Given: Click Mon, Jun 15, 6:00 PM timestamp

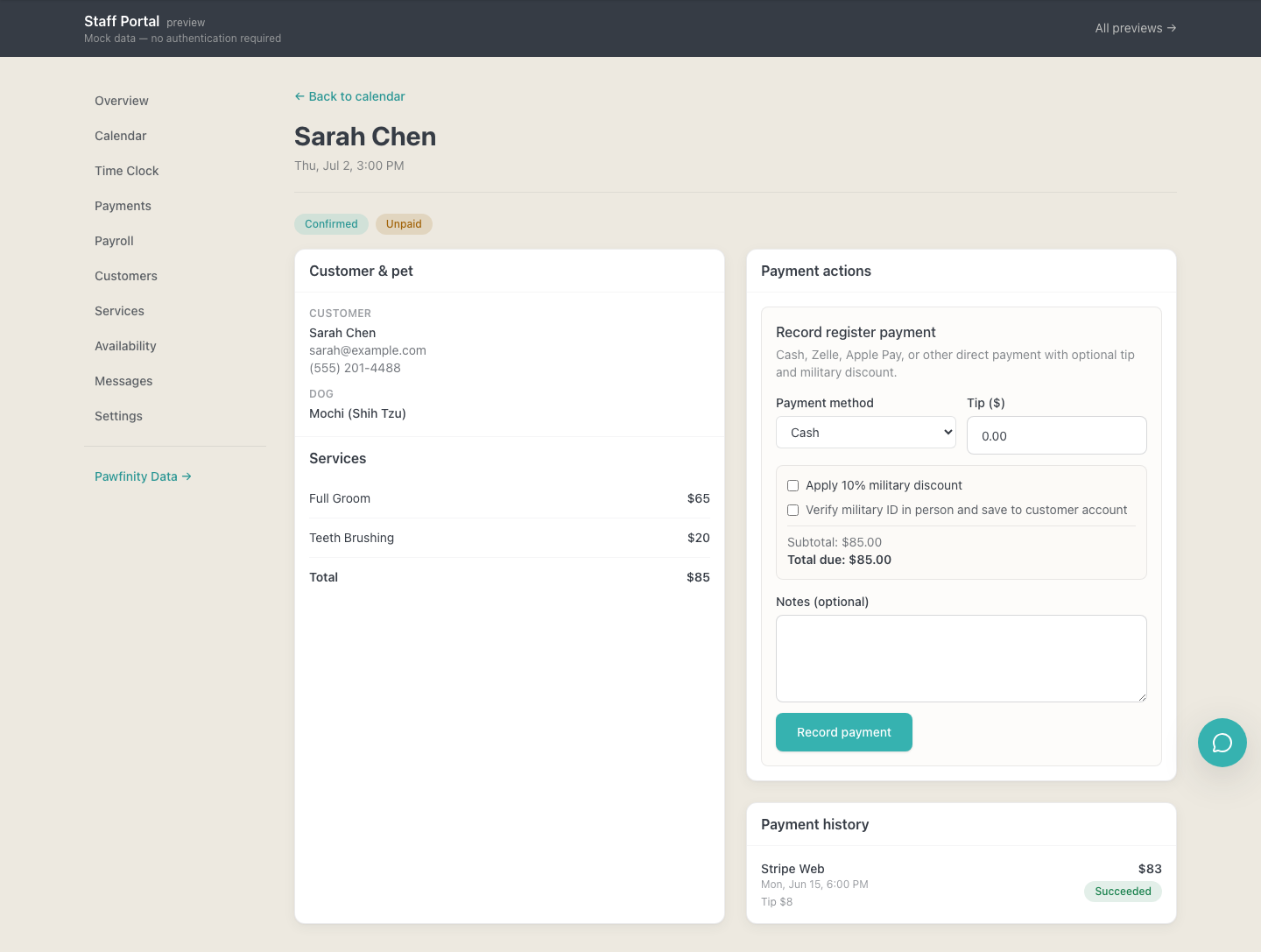Looking at the screenshot, I should (x=814, y=885).
